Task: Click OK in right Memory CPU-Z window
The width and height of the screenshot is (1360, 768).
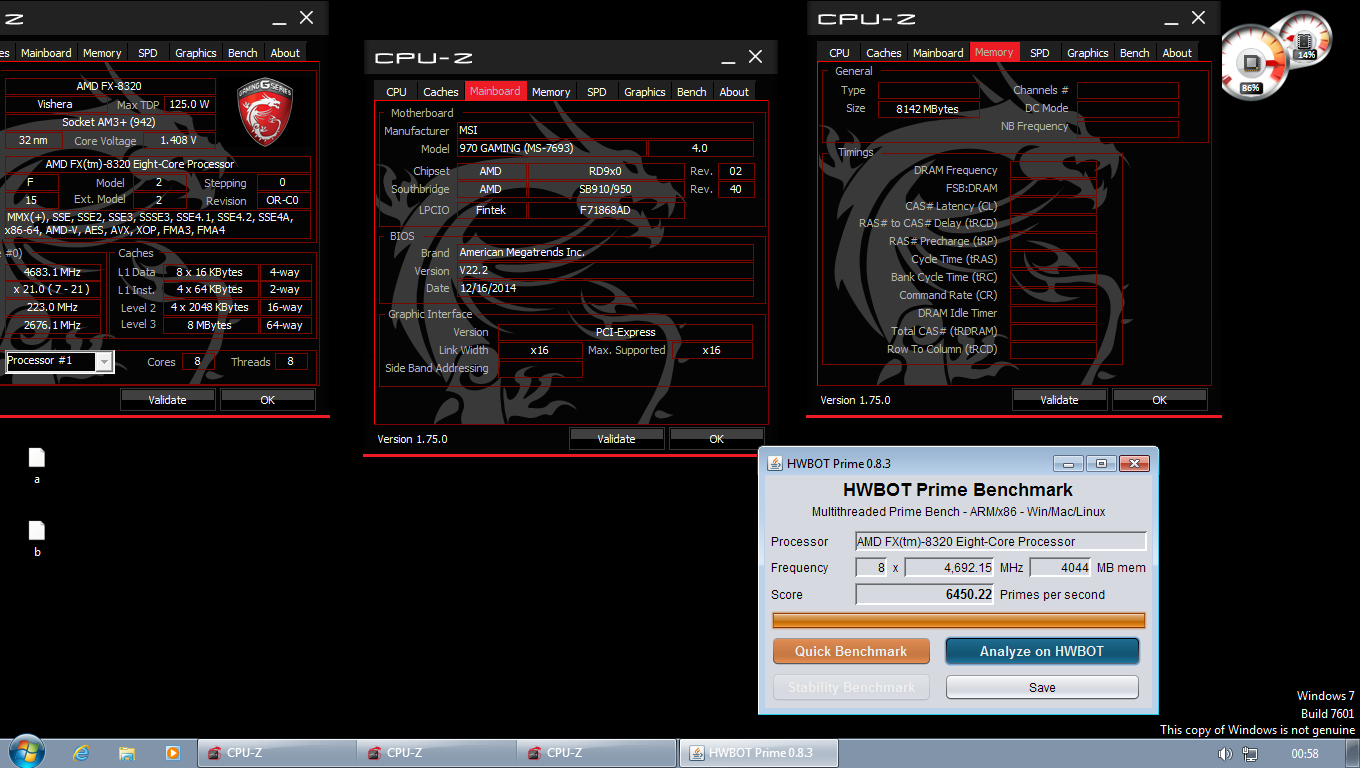Action: click(1160, 400)
